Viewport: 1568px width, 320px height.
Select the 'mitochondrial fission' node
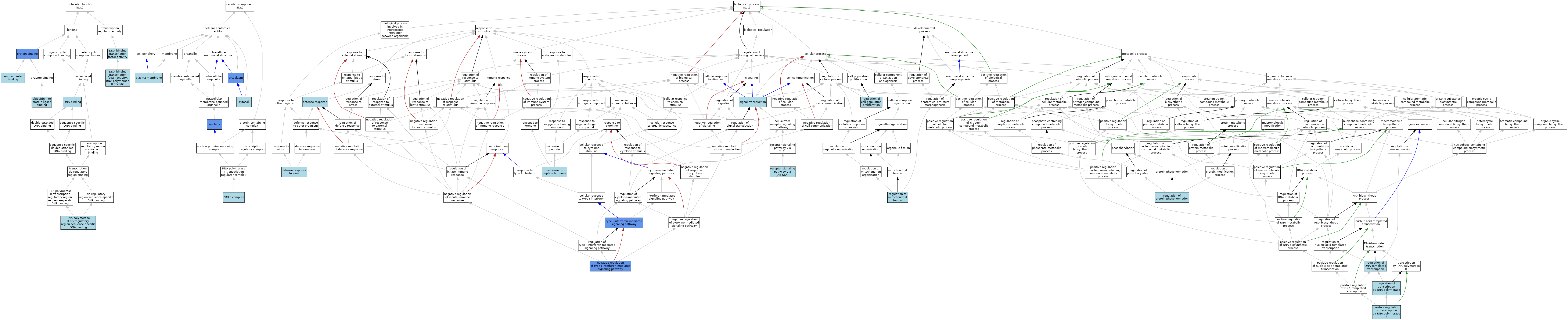[x=897, y=172]
